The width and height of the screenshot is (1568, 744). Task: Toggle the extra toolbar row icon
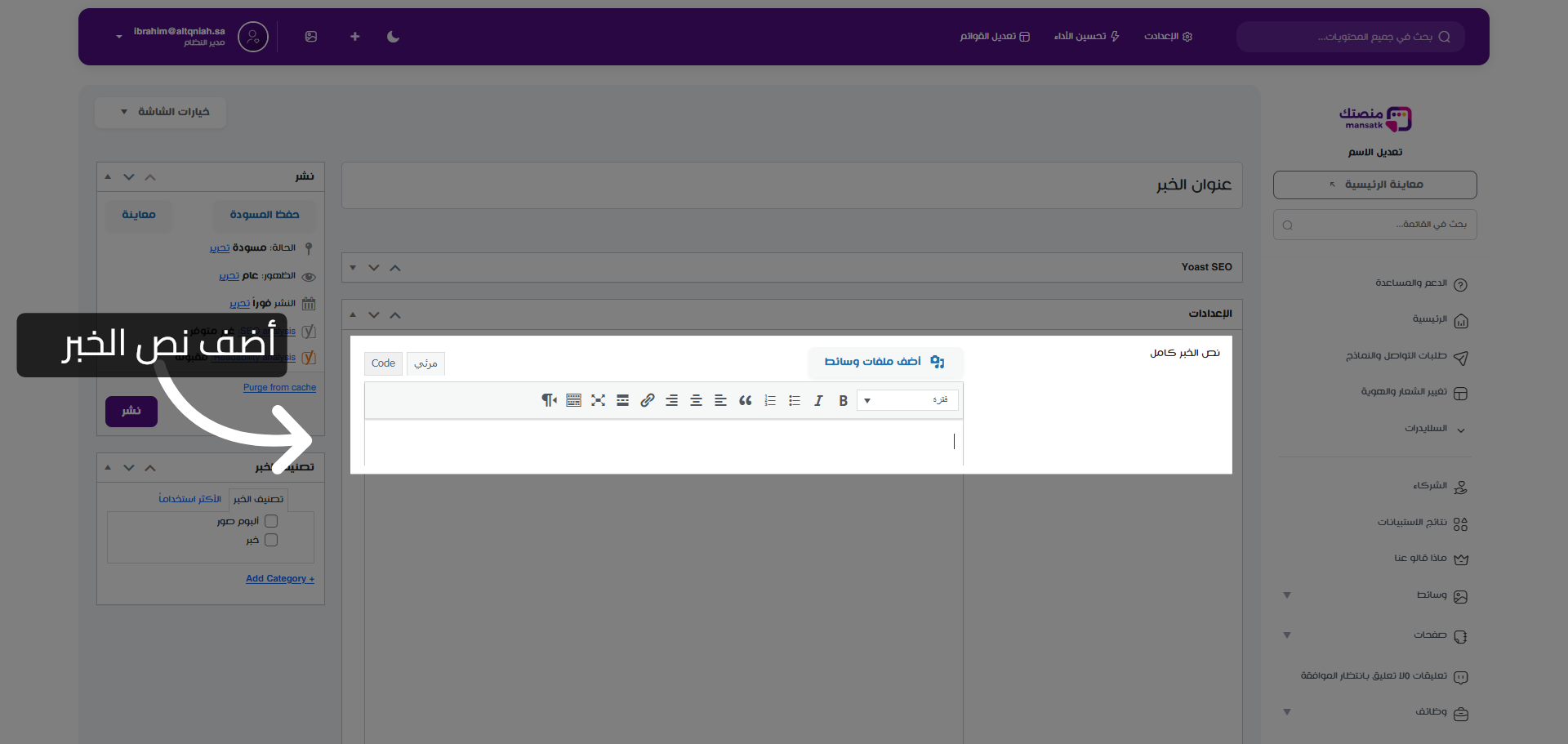click(573, 401)
